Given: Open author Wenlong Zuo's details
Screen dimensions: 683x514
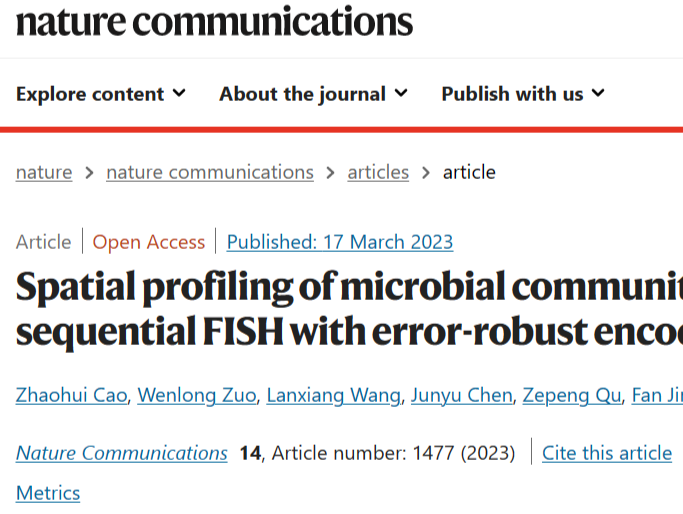Looking at the screenshot, I should point(197,396).
